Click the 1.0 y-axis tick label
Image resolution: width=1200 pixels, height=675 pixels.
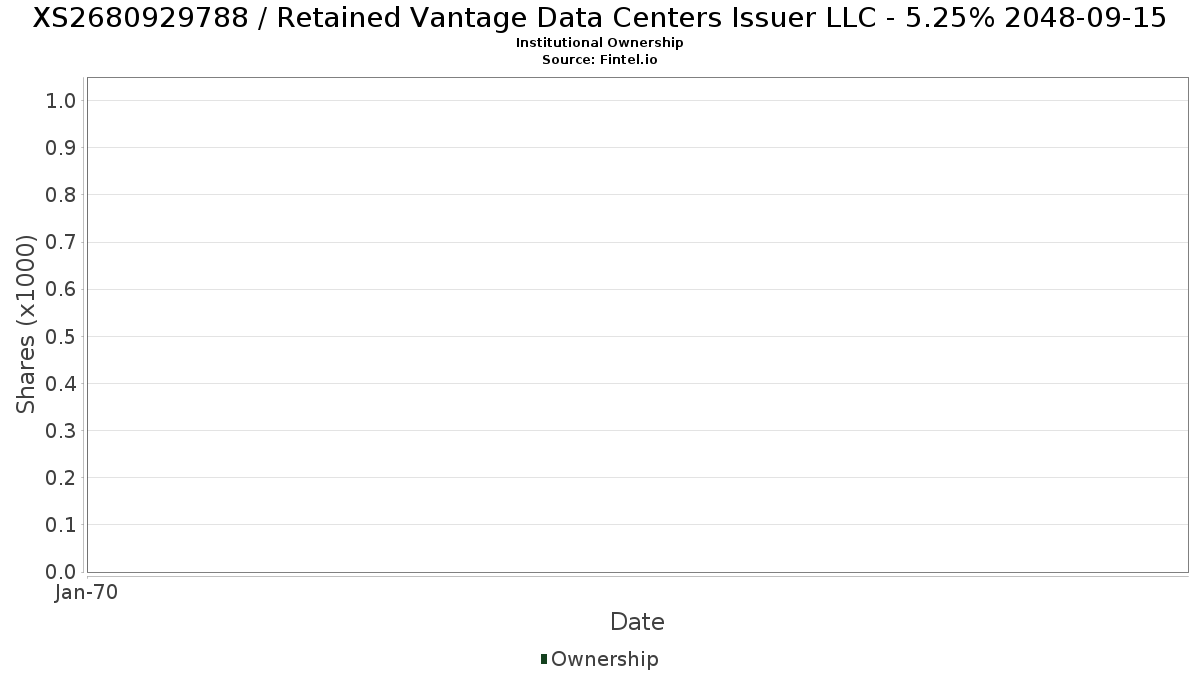pyautogui.click(x=61, y=100)
